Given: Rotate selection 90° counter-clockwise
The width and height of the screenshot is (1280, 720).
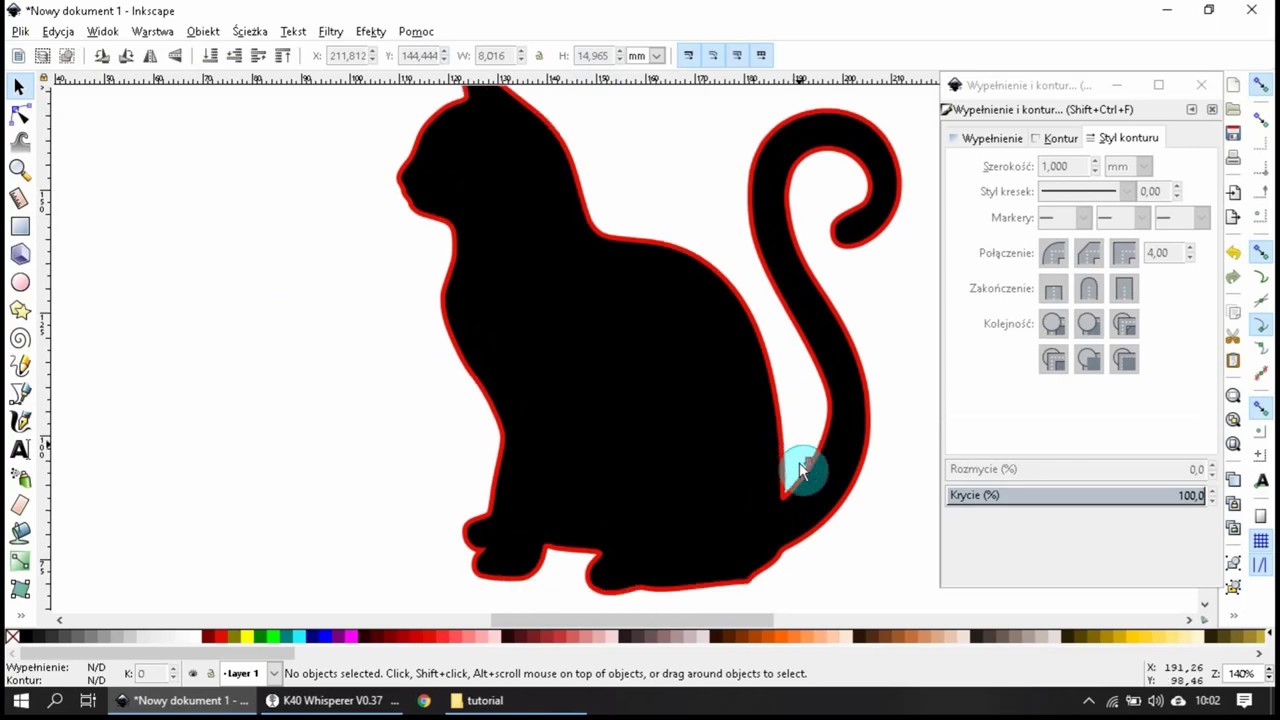Looking at the screenshot, I should 102,55.
